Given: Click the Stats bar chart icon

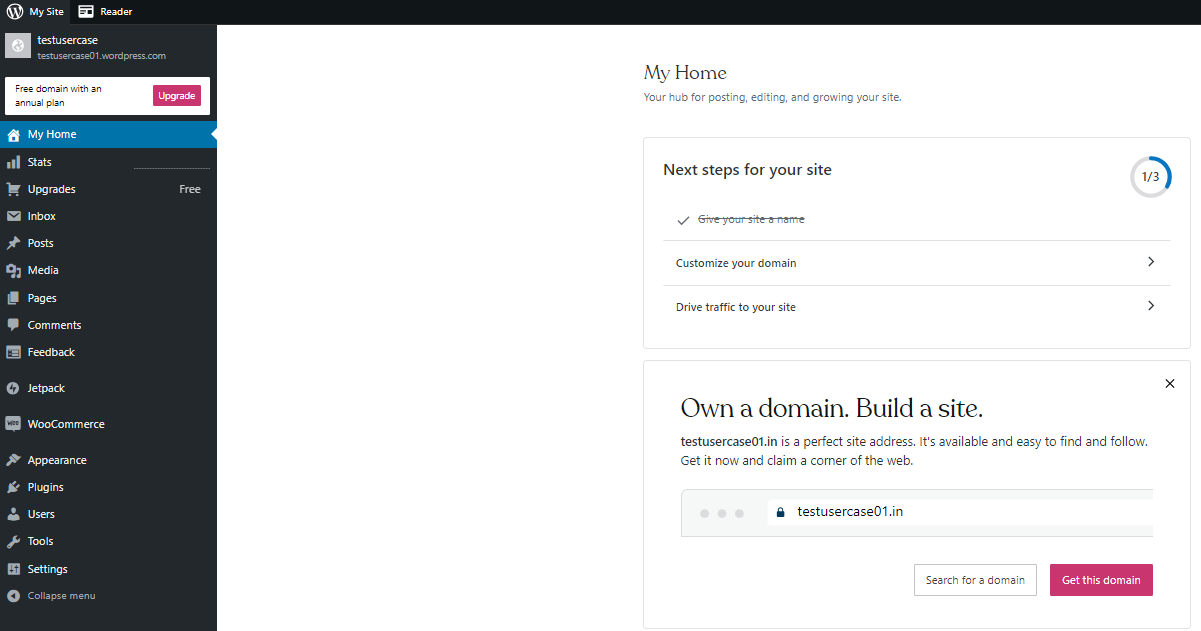Looking at the screenshot, I should pos(14,162).
